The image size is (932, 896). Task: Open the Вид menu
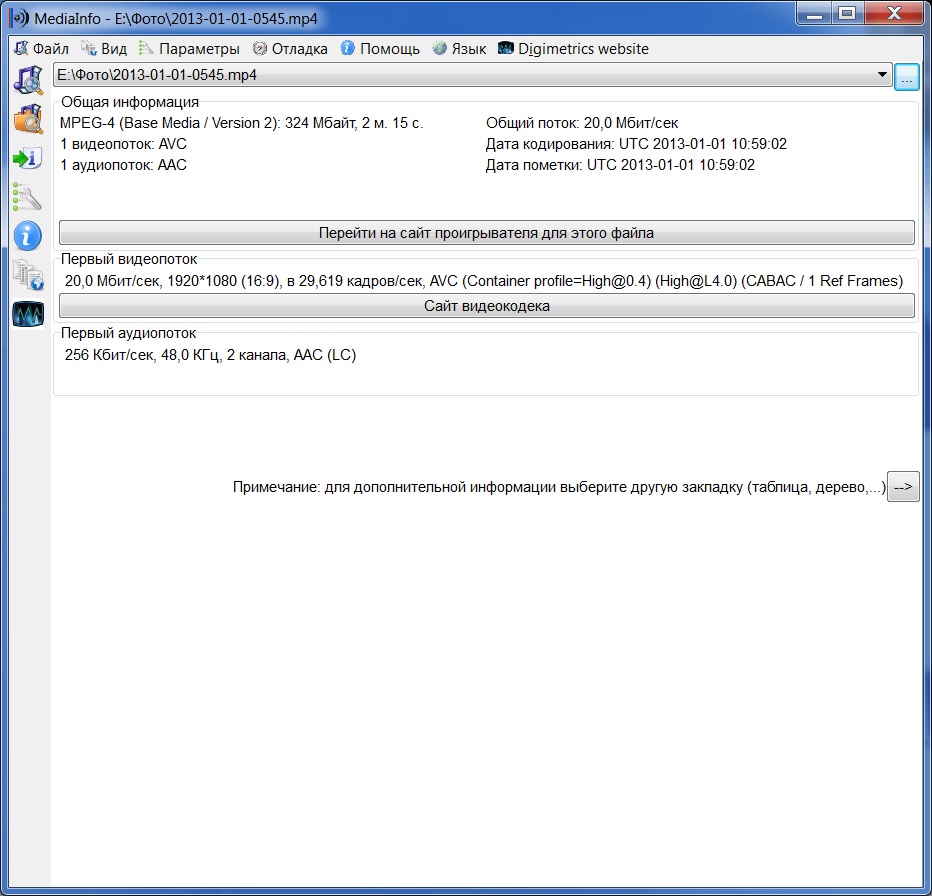(x=104, y=49)
